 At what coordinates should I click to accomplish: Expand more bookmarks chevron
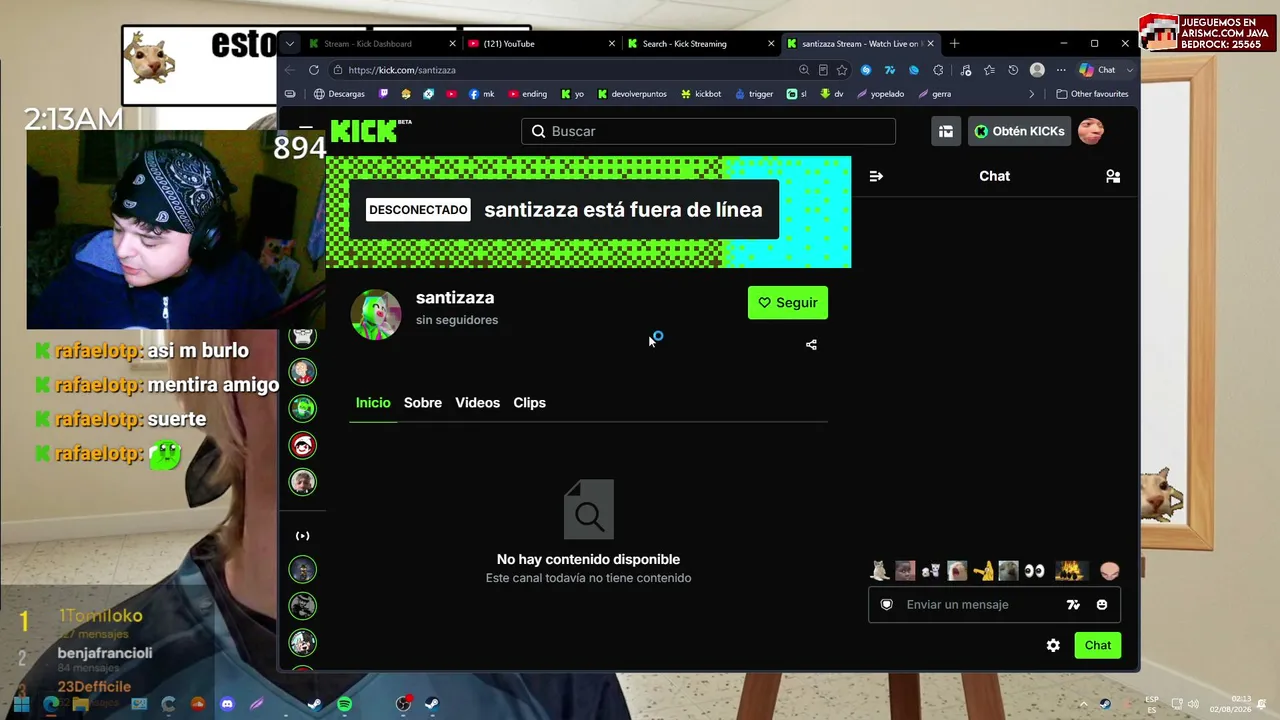(x=1032, y=94)
